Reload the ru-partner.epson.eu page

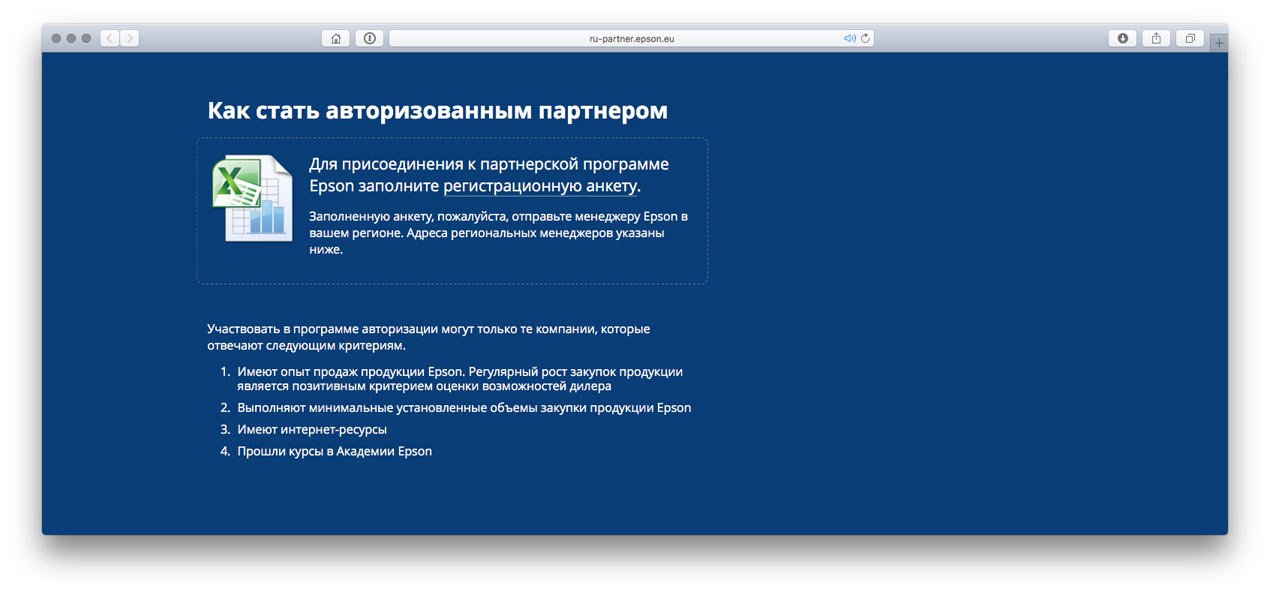(865, 38)
